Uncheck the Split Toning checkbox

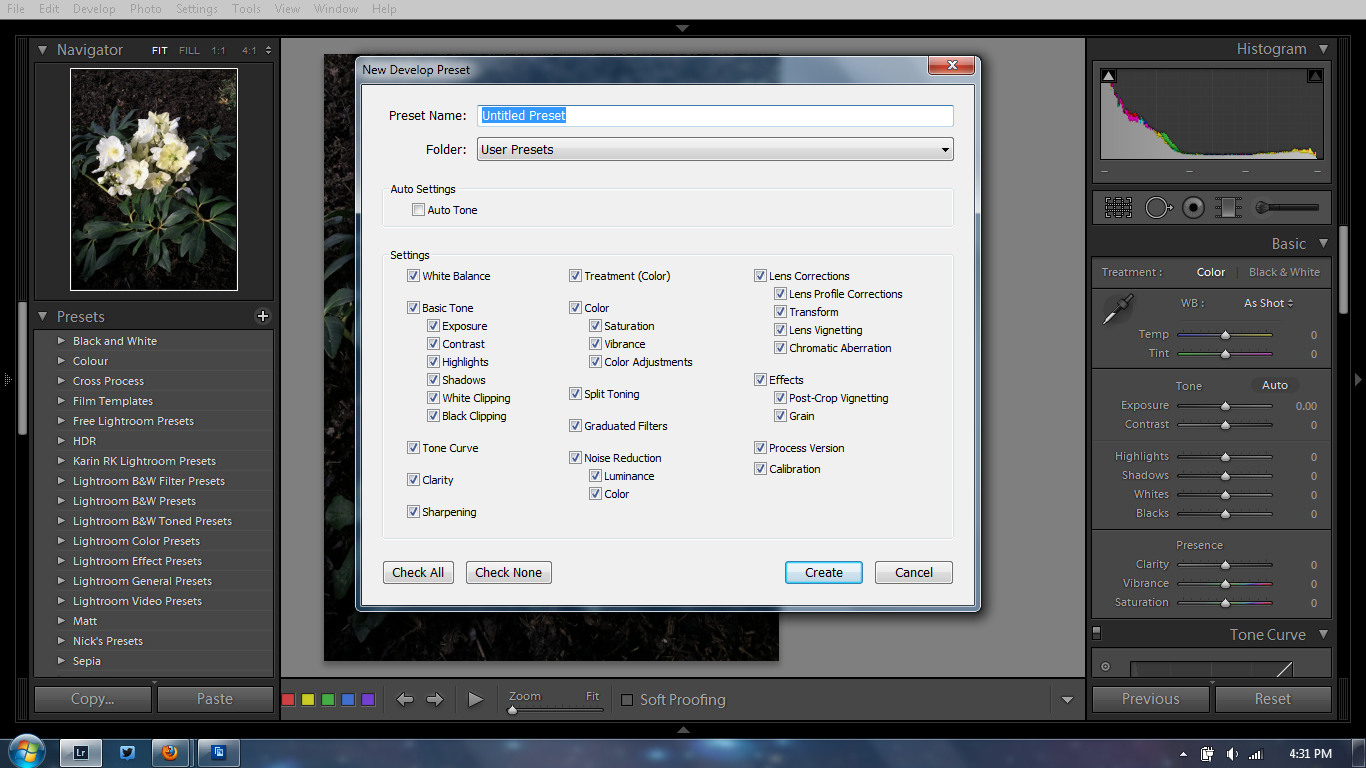[x=575, y=394]
